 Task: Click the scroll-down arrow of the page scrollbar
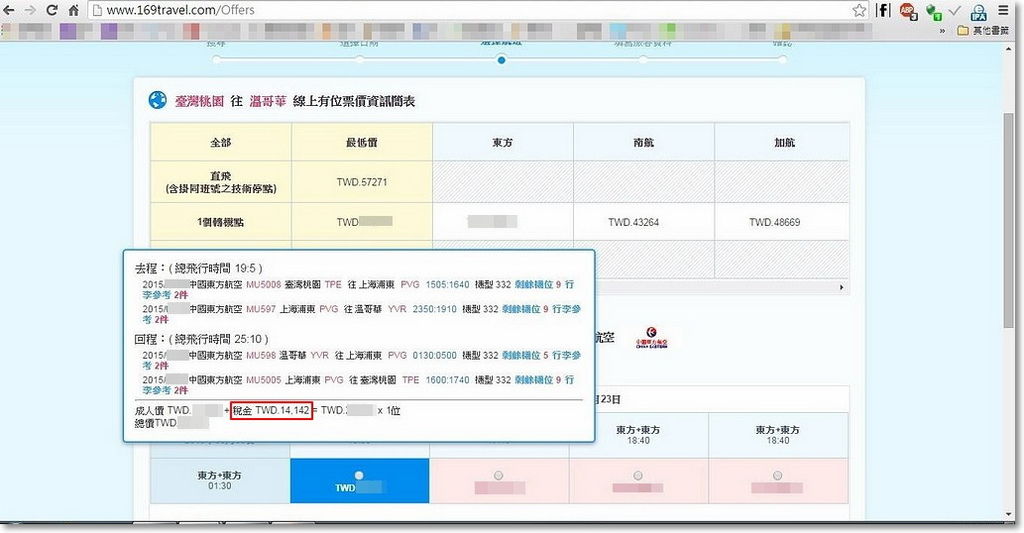tap(1008, 515)
